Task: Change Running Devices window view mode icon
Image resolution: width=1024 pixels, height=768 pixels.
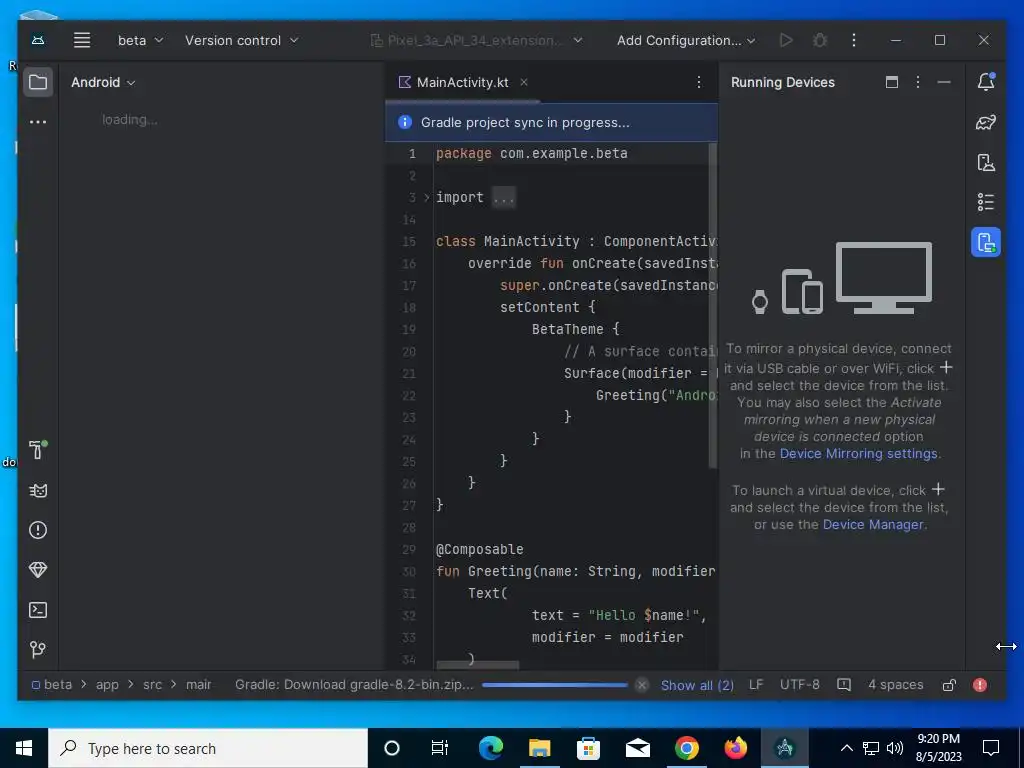Action: 891,82
